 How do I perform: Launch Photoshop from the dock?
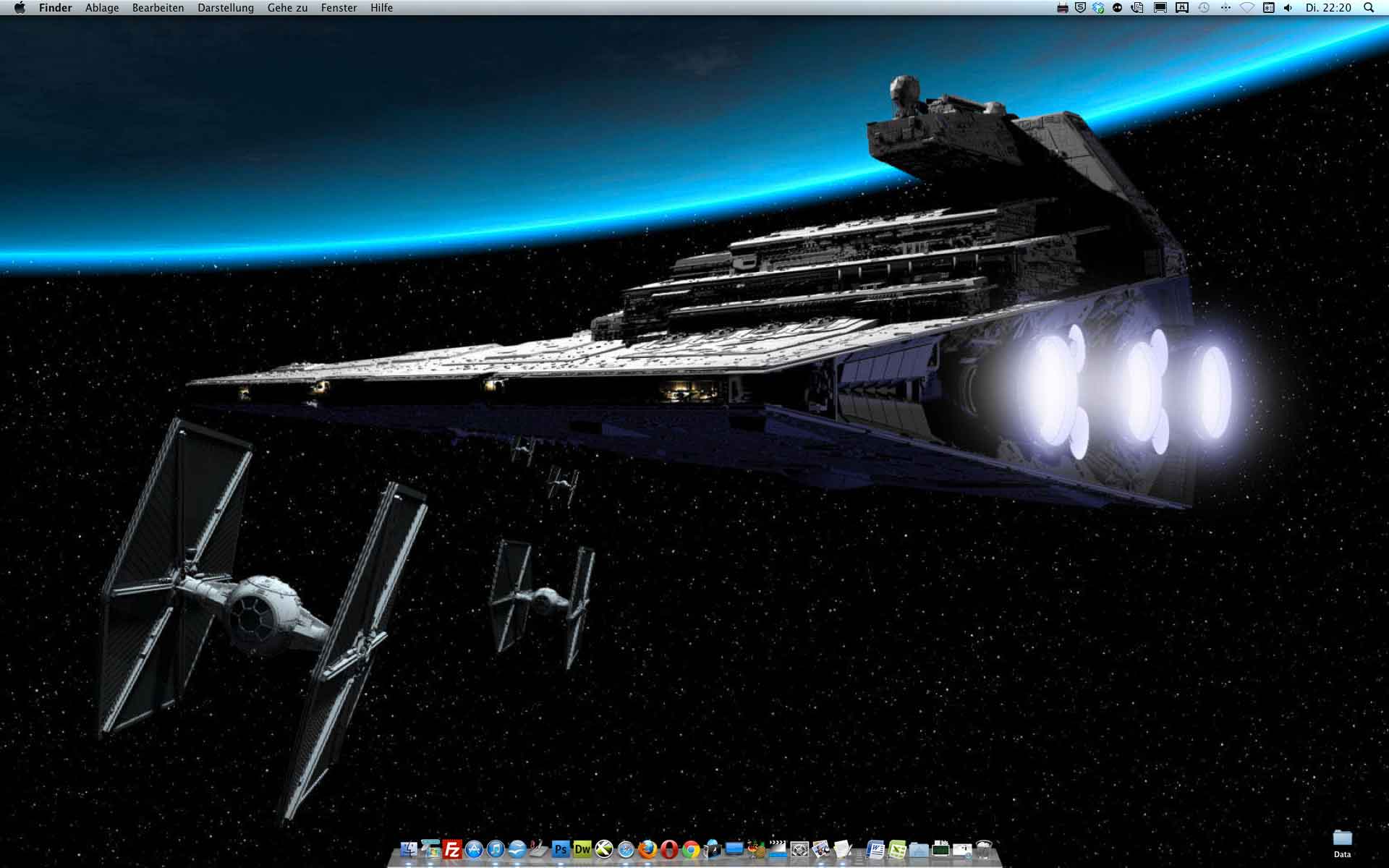(561, 849)
